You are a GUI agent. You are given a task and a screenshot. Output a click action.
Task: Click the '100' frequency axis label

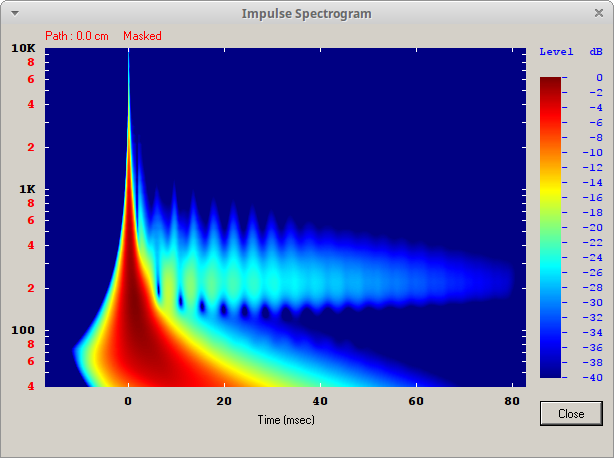click(23, 330)
